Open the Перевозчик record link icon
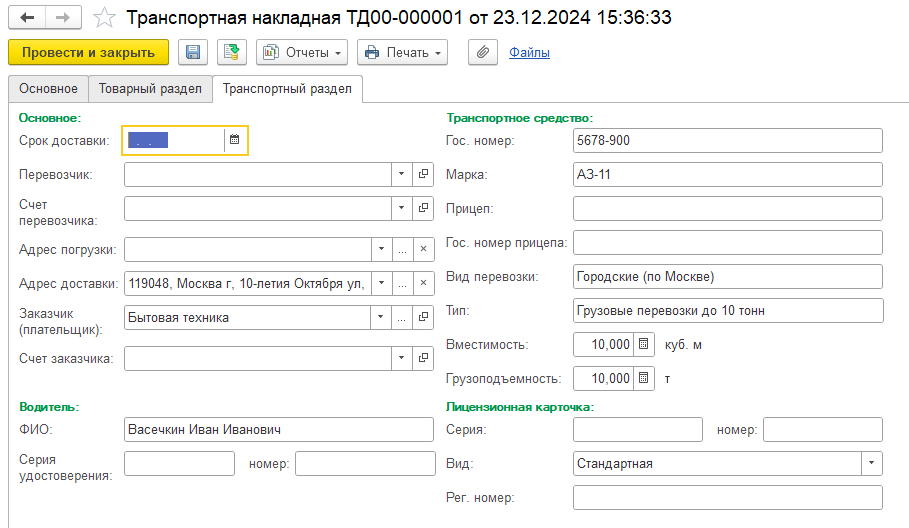This screenshot has width=909, height=528. pyautogui.click(x=423, y=175)
